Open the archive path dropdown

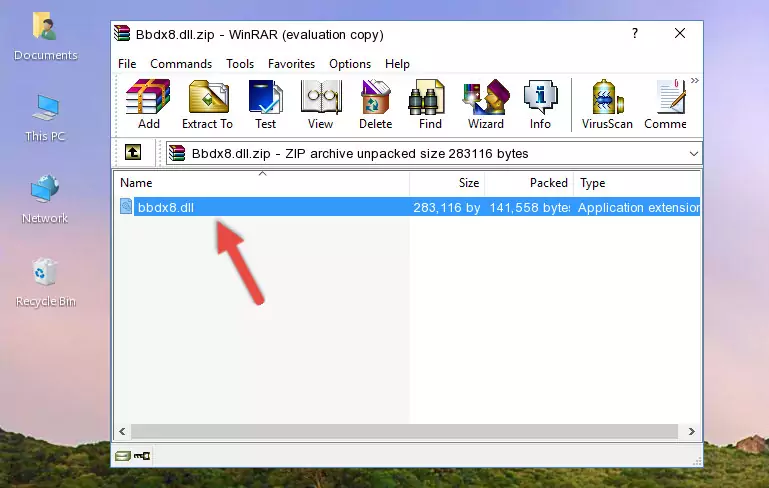(693, 154)
